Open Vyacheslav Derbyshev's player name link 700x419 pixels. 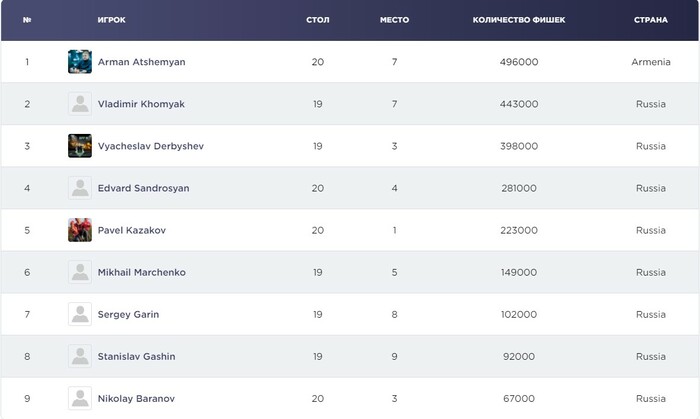pos(151,146)
